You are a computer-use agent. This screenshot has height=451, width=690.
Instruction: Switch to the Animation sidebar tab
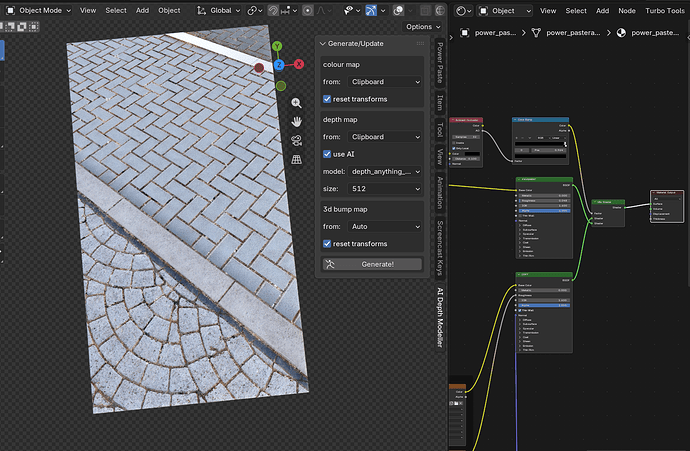pyautogui.click(x=440, y=192)
